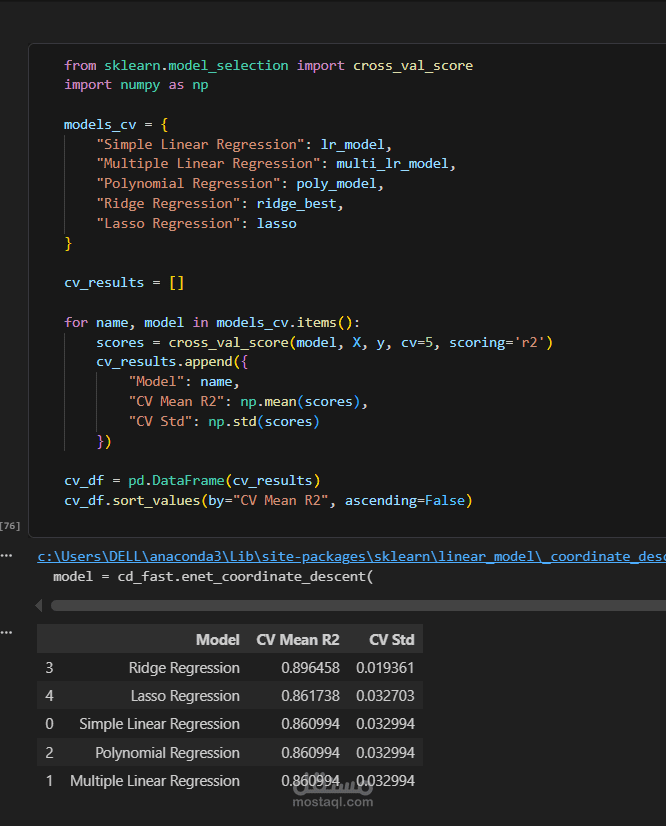The width and height of the screenshot is (666, 826).
Task: Place cursor on the "import numpy as np" line
Action: coord(136,85)
